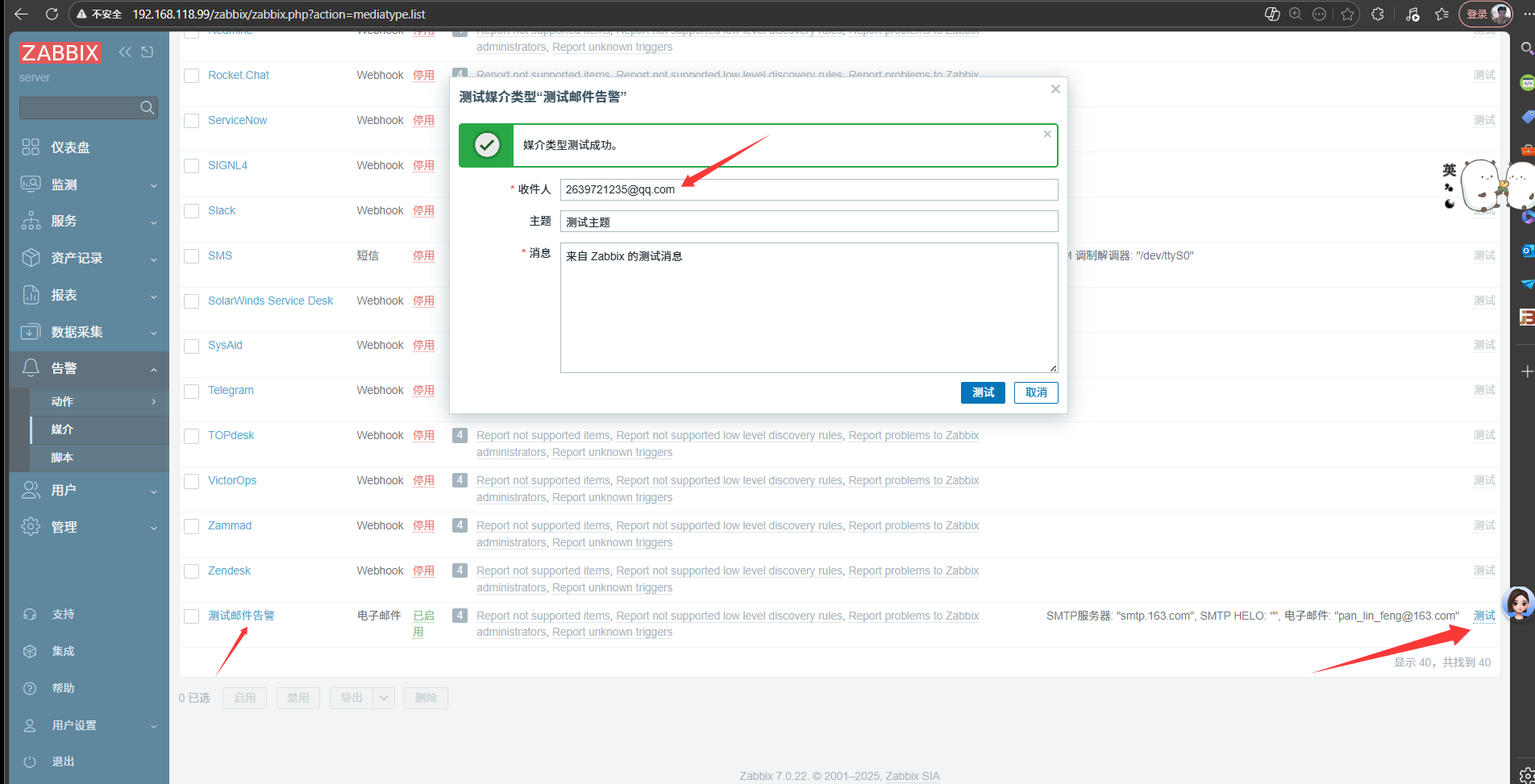This screenshot has height=784, width=1535.
Task: Tick the SMS row checkbox
Action: click(x=192, y=256)
